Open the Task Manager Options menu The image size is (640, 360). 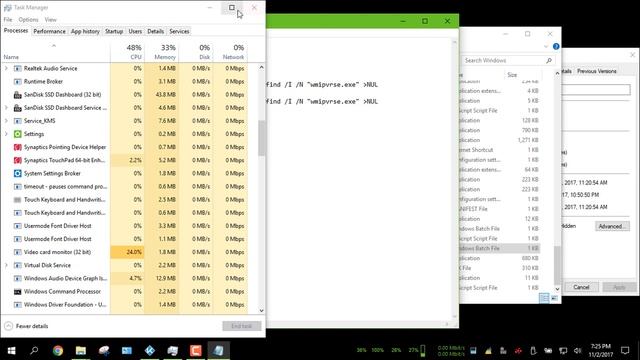28,20
